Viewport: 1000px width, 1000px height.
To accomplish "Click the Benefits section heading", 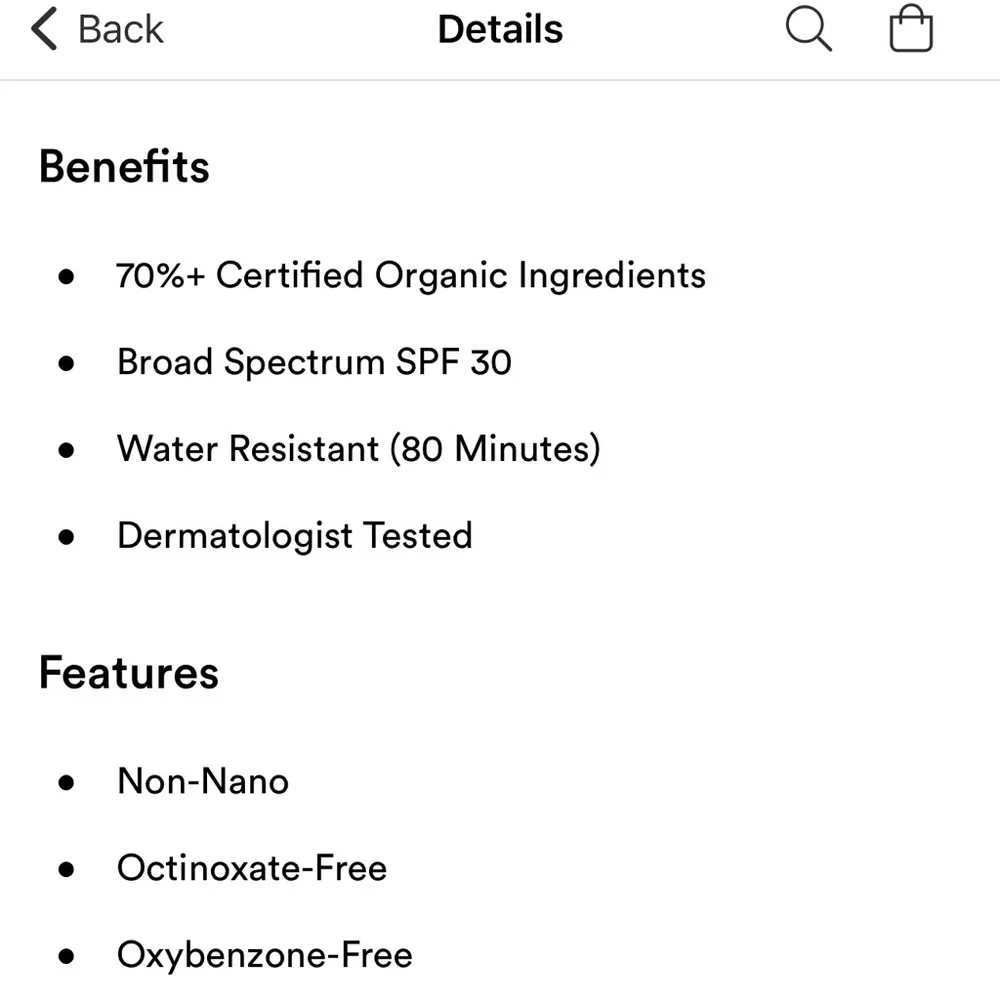I will pos(124,166).
